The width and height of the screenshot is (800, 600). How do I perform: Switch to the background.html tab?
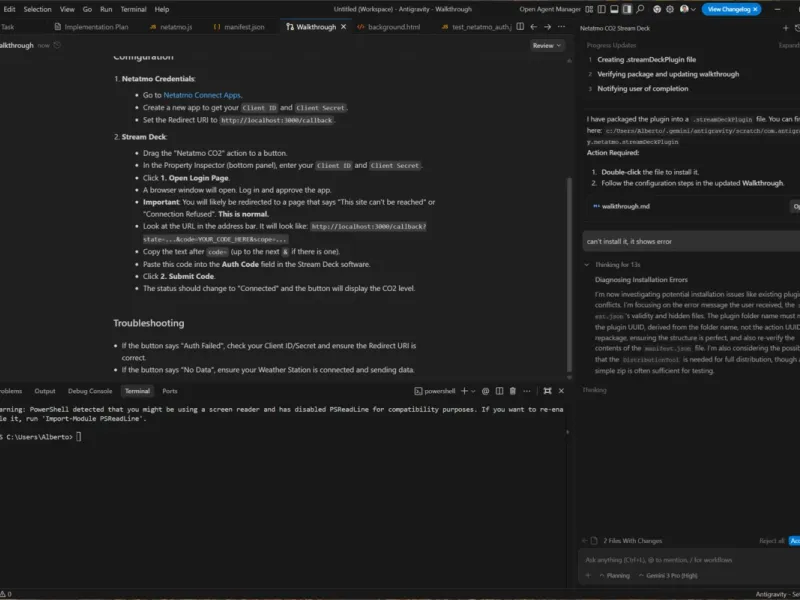[389, 27]
